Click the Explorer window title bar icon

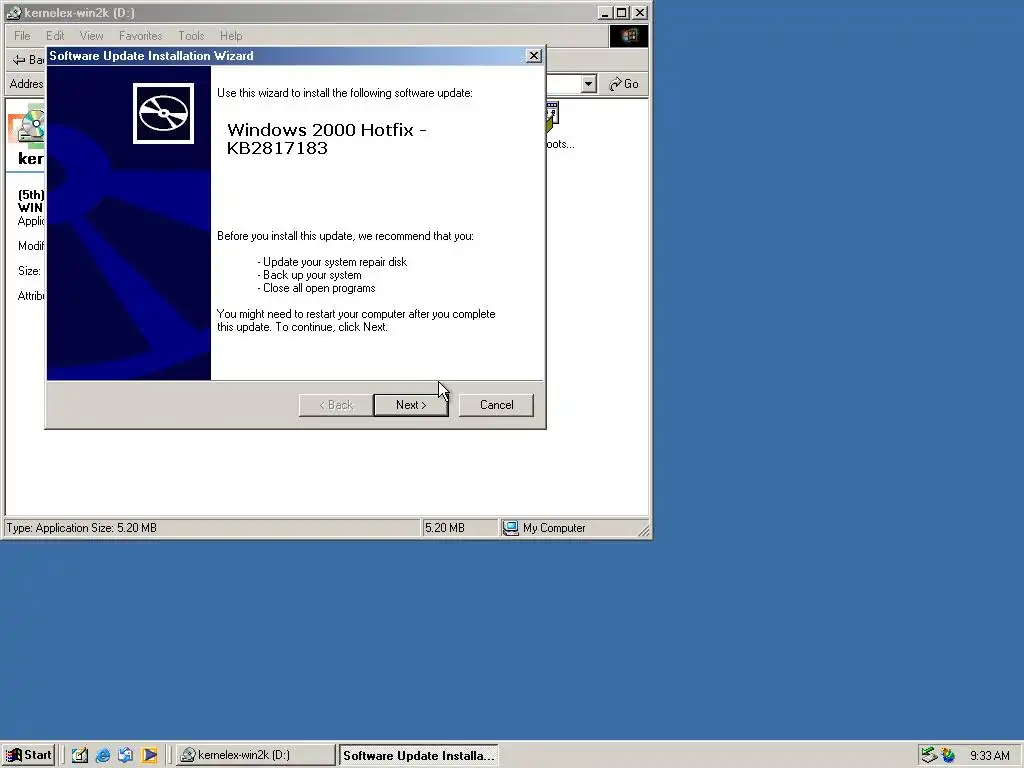pyautogui.click(x=14, y=13)
